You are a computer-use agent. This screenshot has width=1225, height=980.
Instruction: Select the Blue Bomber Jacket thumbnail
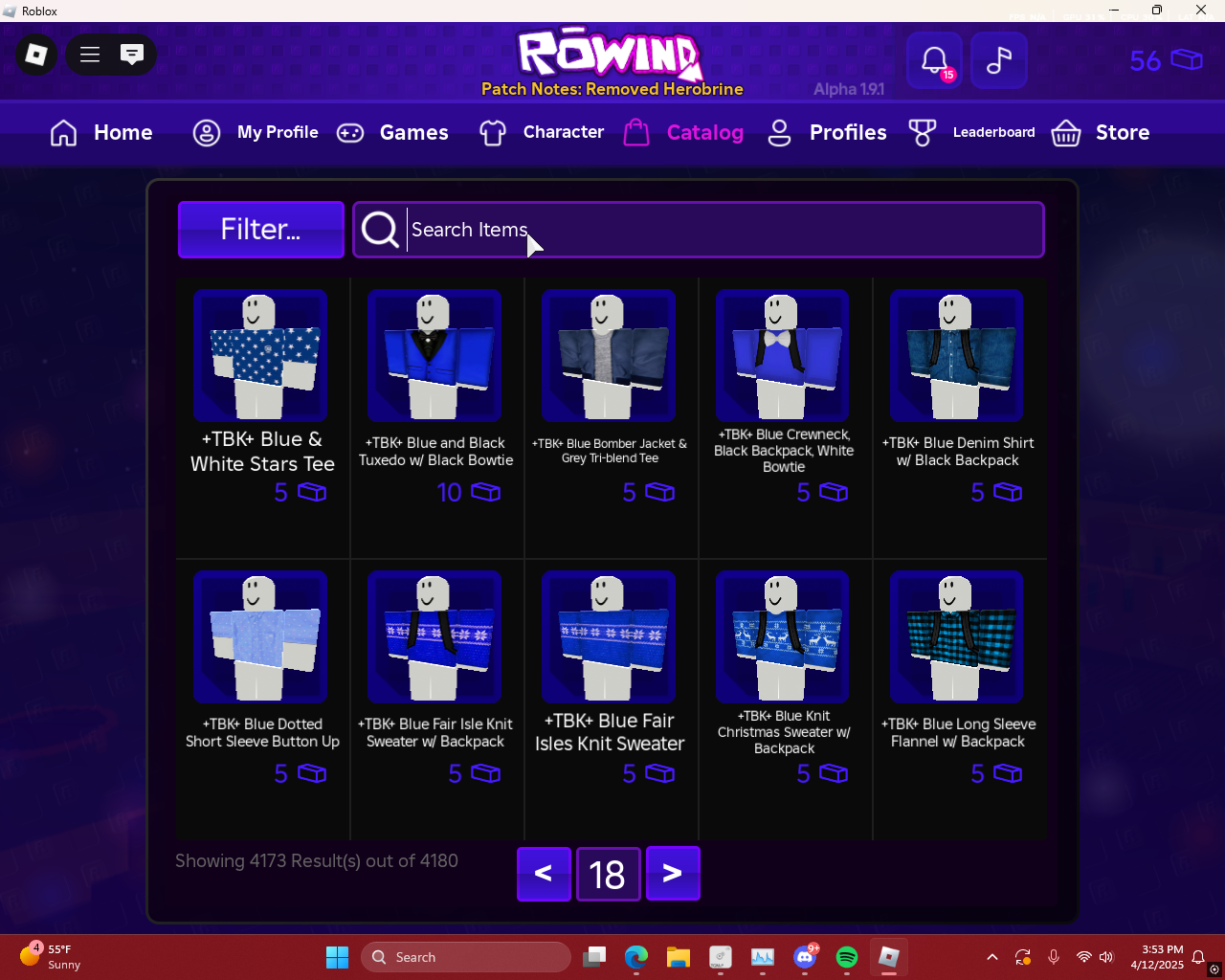point(609,356)
